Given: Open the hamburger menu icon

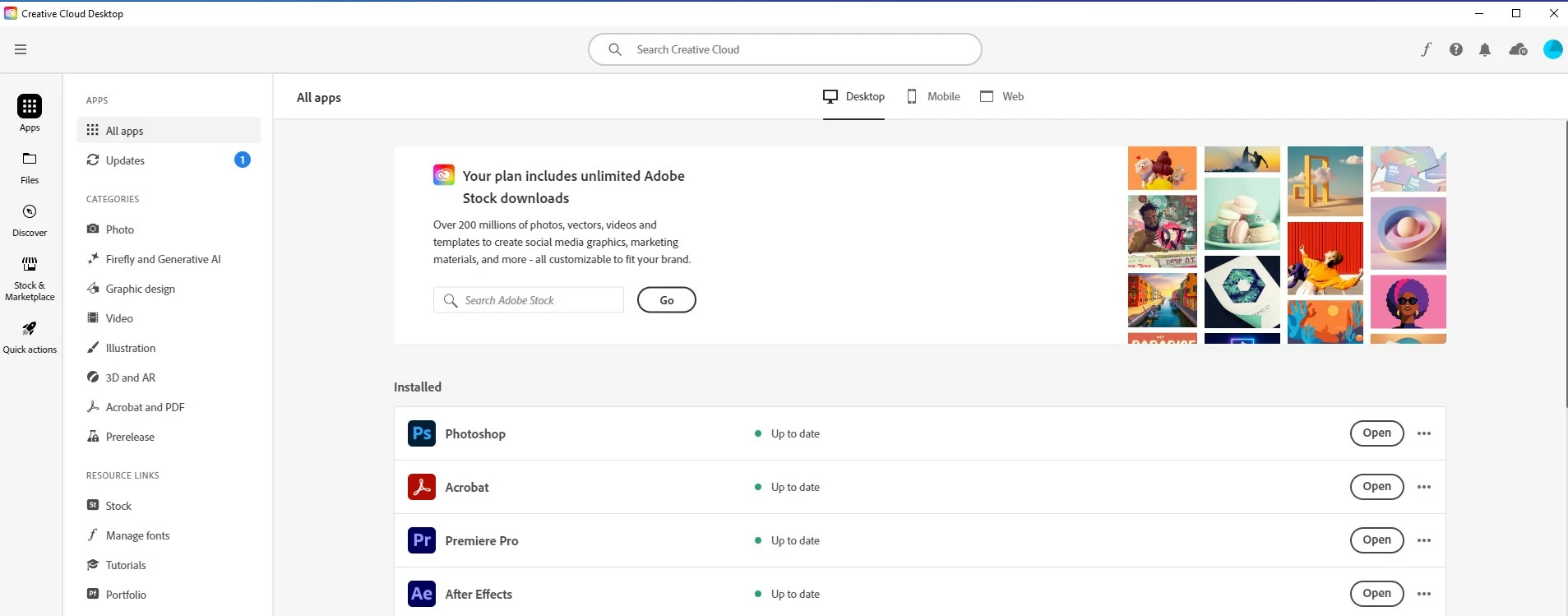Looking at the screenshot, I should coord(21,49).
